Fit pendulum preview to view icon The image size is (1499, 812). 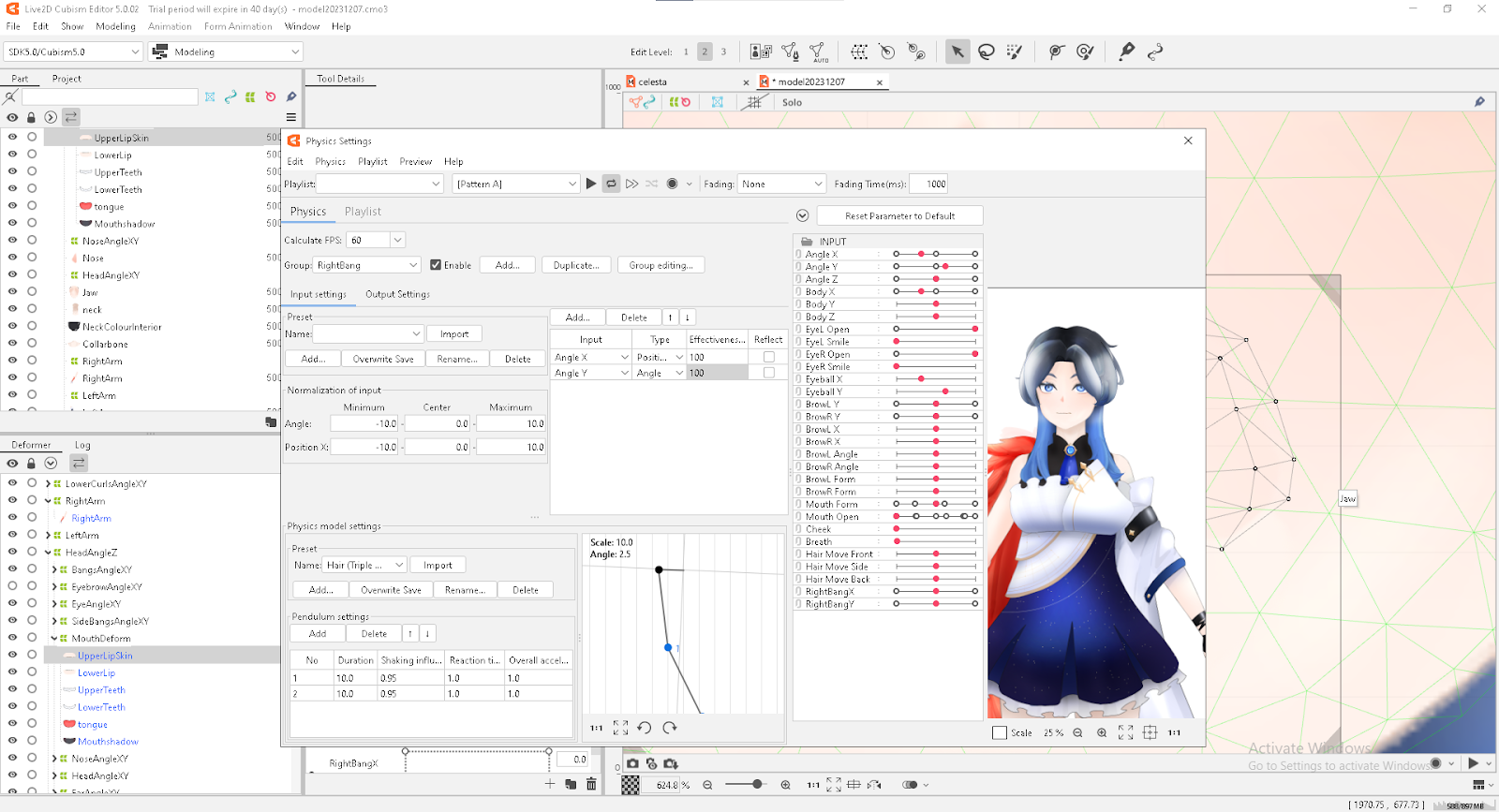pos(620,728)
